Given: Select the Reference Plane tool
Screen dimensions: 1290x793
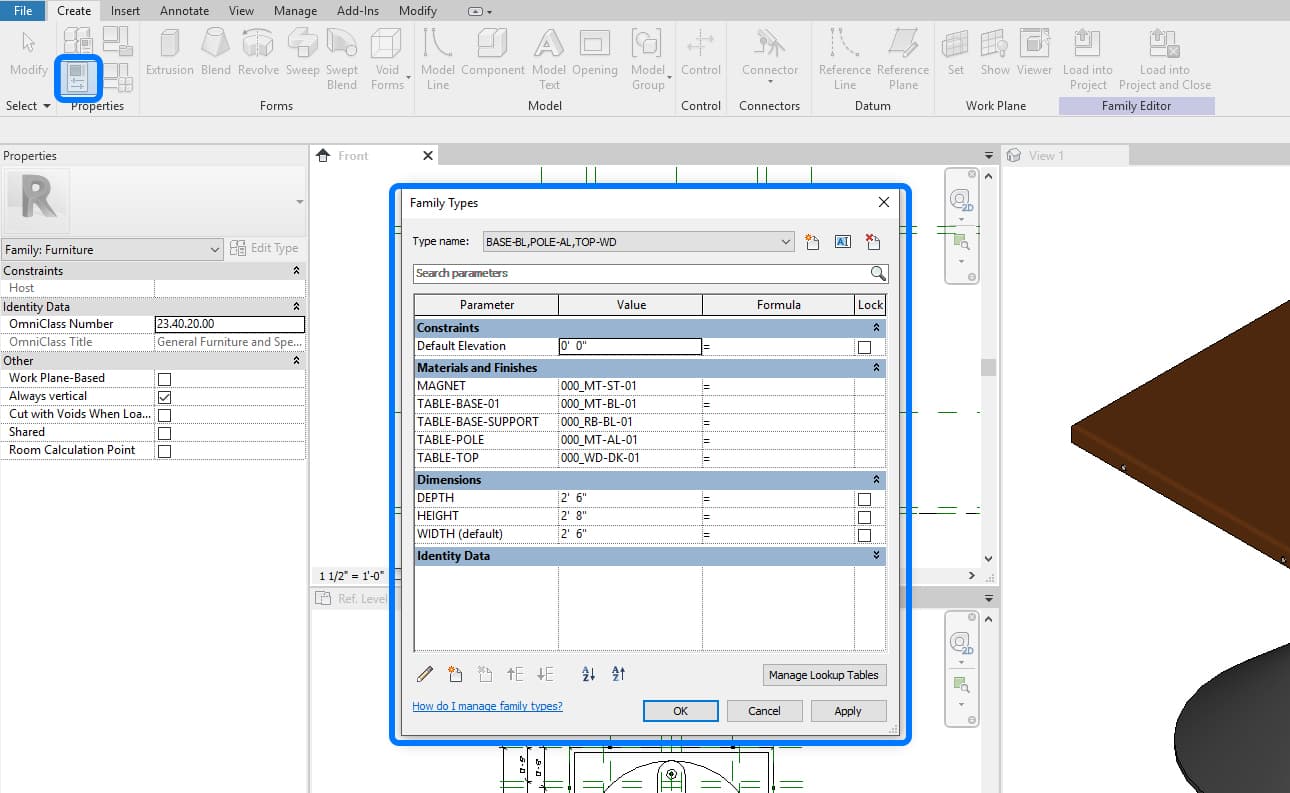Looking at the screenshot, I should tap(903, 55).
